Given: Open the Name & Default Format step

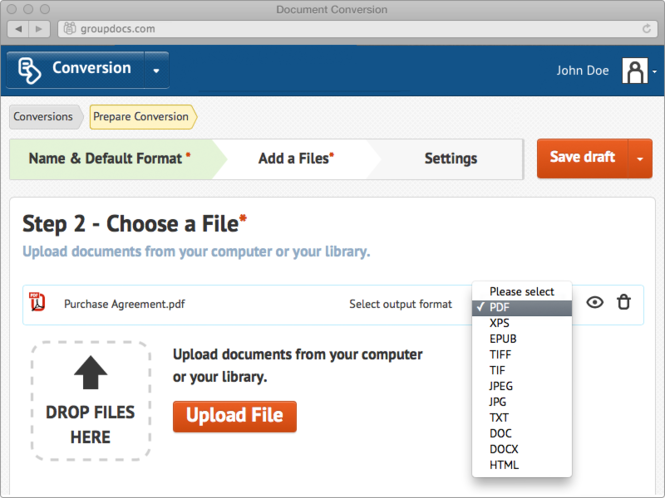Looking at the screenshot, I should coord(110,159).
